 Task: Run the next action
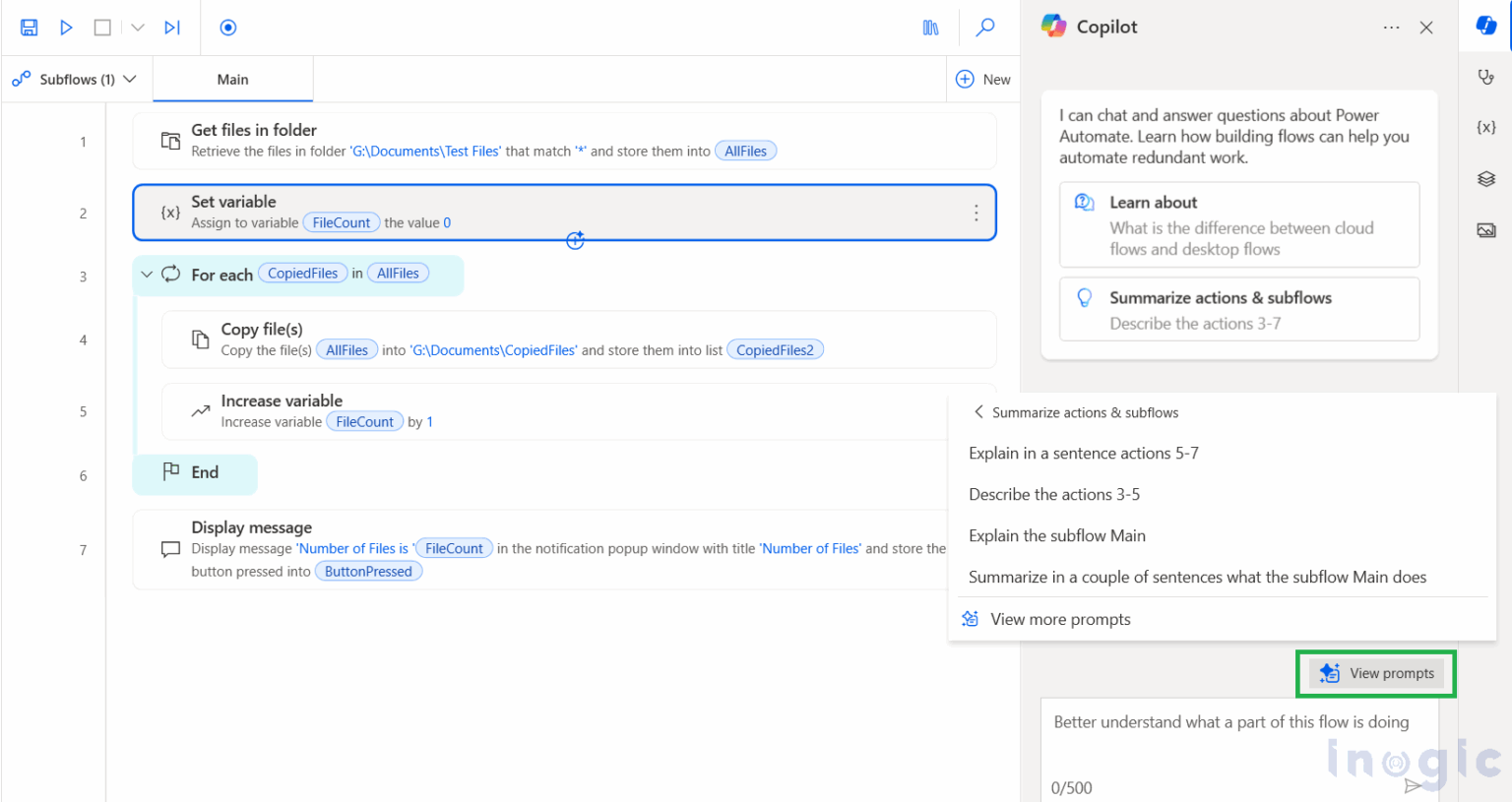tap(172, 27)
